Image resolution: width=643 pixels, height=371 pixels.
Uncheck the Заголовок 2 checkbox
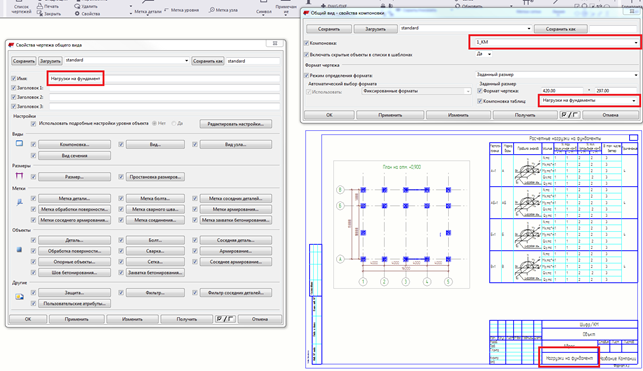tap(14, 97)
